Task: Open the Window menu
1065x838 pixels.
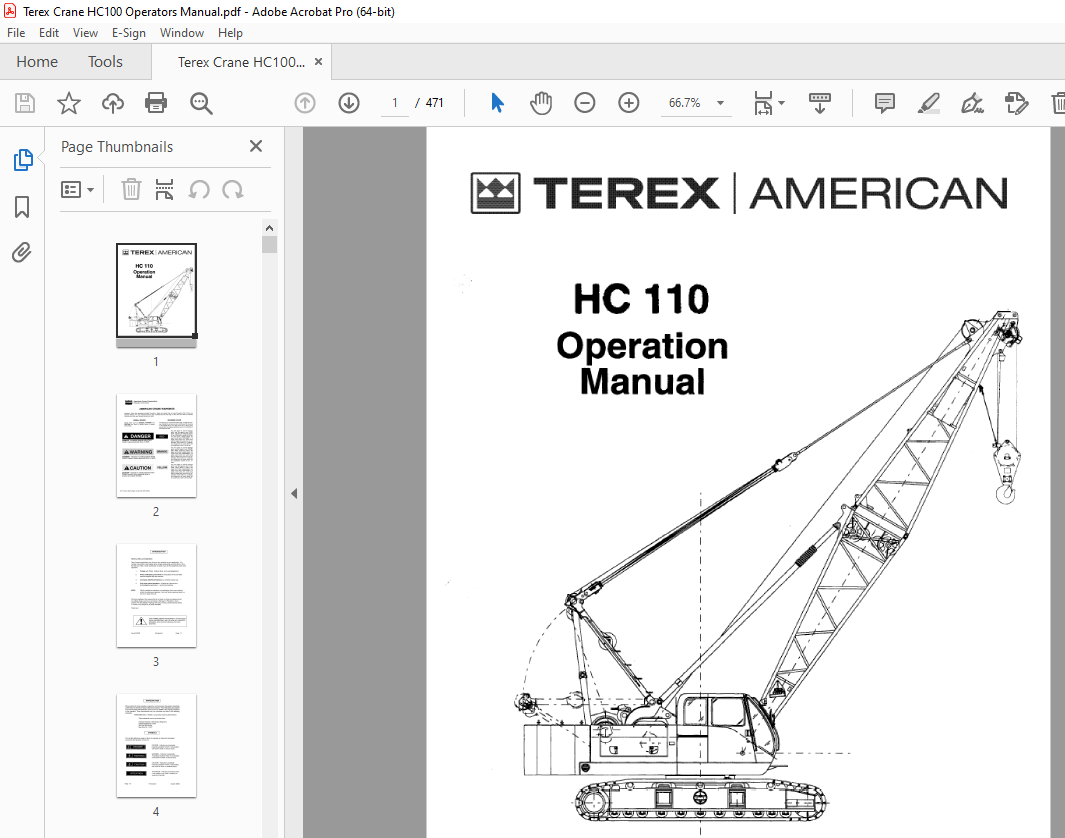Action: pyautogui.click(x=181, y=33)
